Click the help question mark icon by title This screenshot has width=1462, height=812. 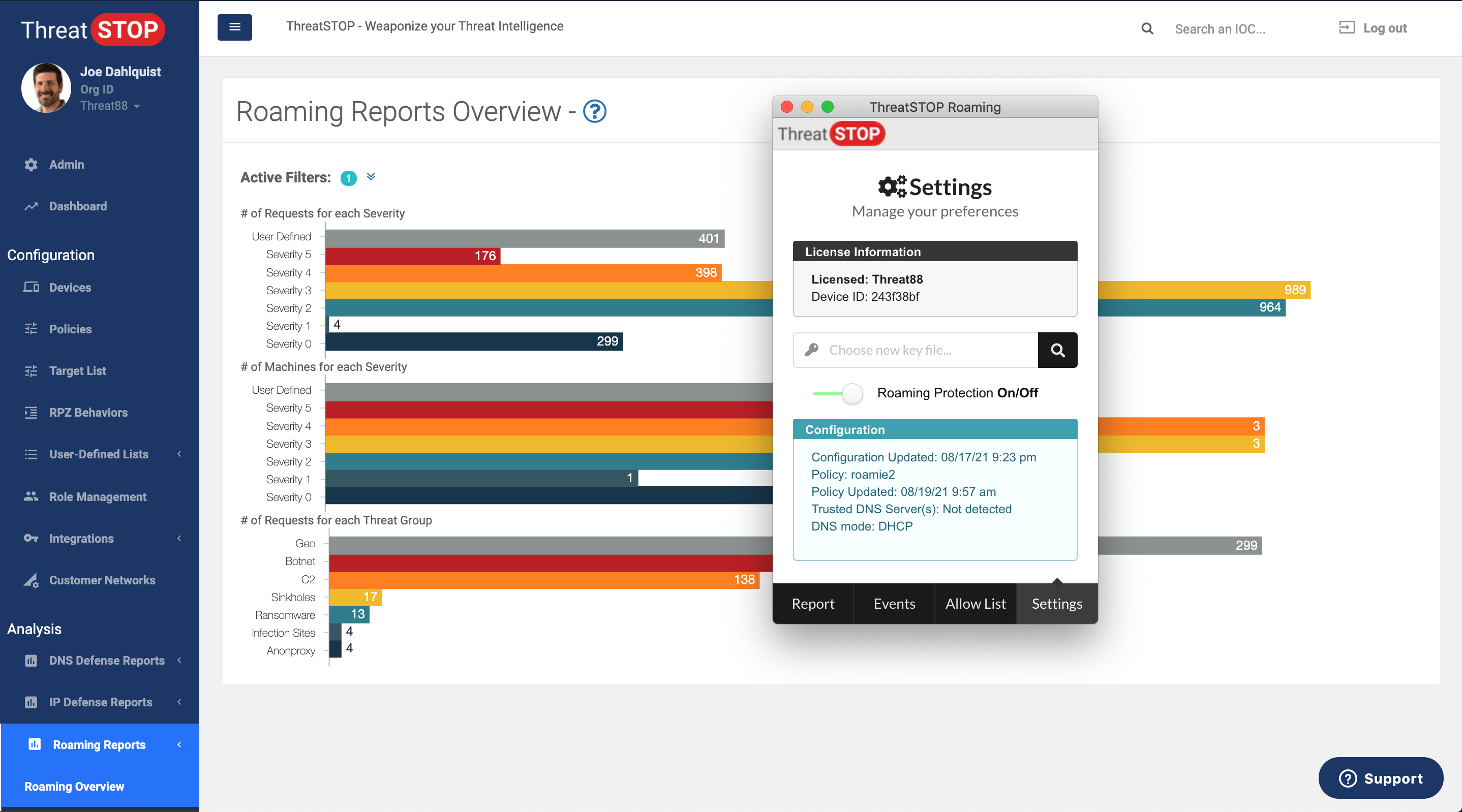click(x=595, y=111)
